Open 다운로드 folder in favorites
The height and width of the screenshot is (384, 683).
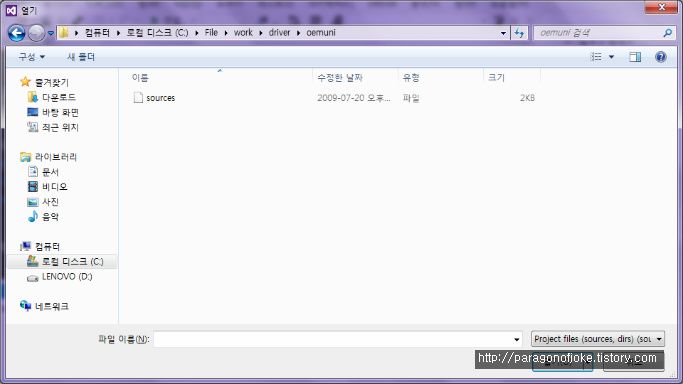59,97
